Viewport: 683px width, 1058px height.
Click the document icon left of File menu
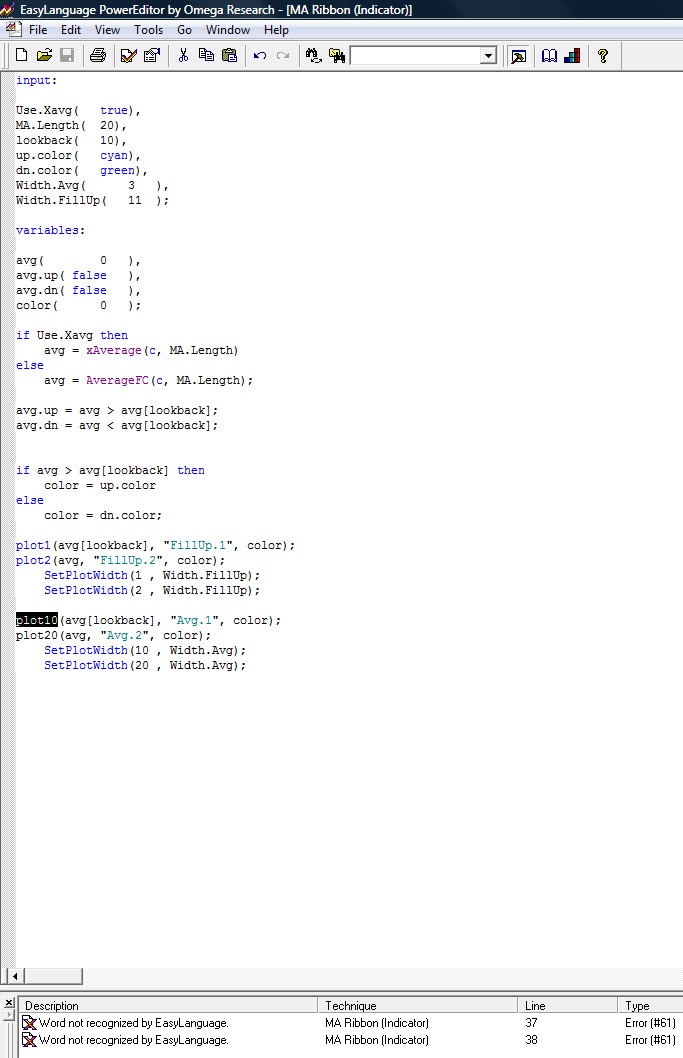point(13,29)
